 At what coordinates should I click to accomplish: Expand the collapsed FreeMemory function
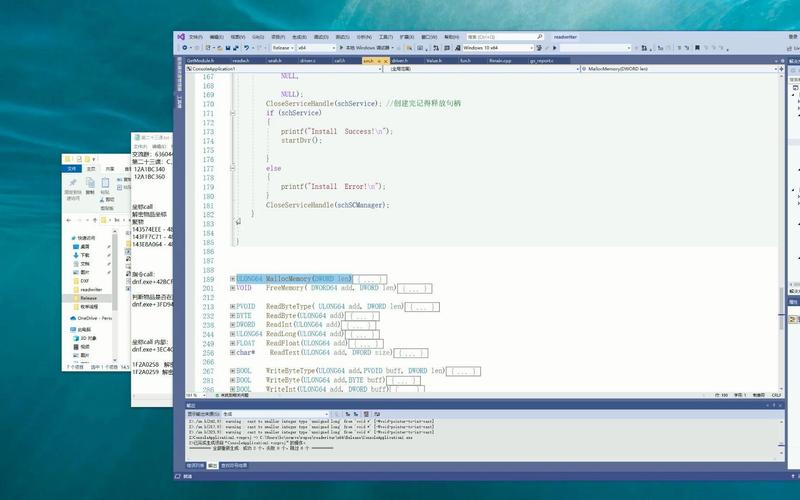tap(233, 288)
